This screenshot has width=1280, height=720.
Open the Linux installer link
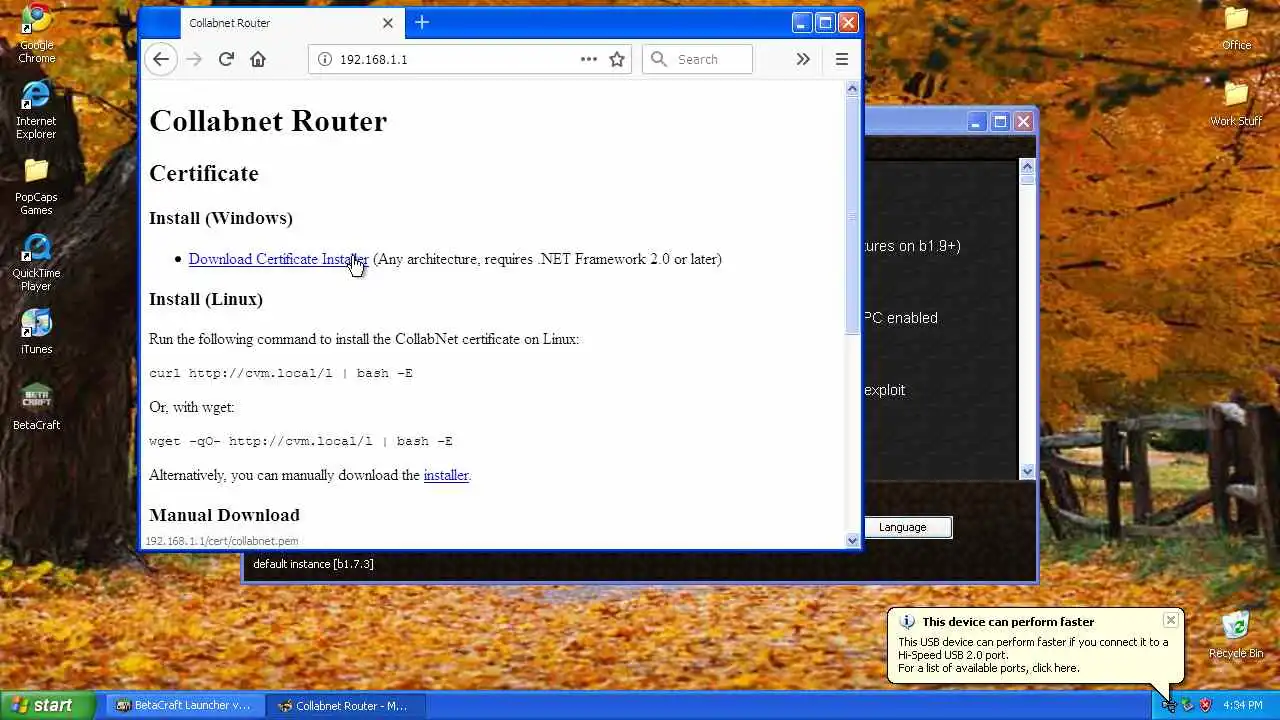(x=446, y=475)
